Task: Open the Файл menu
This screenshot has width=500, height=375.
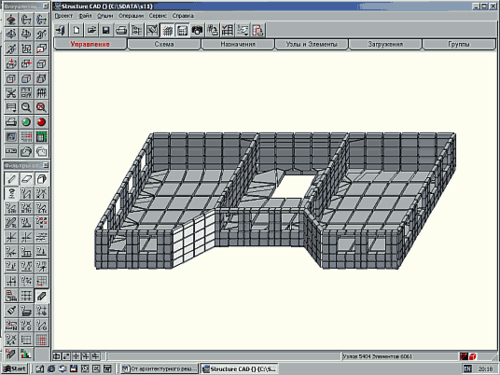Action: [85, 16]
